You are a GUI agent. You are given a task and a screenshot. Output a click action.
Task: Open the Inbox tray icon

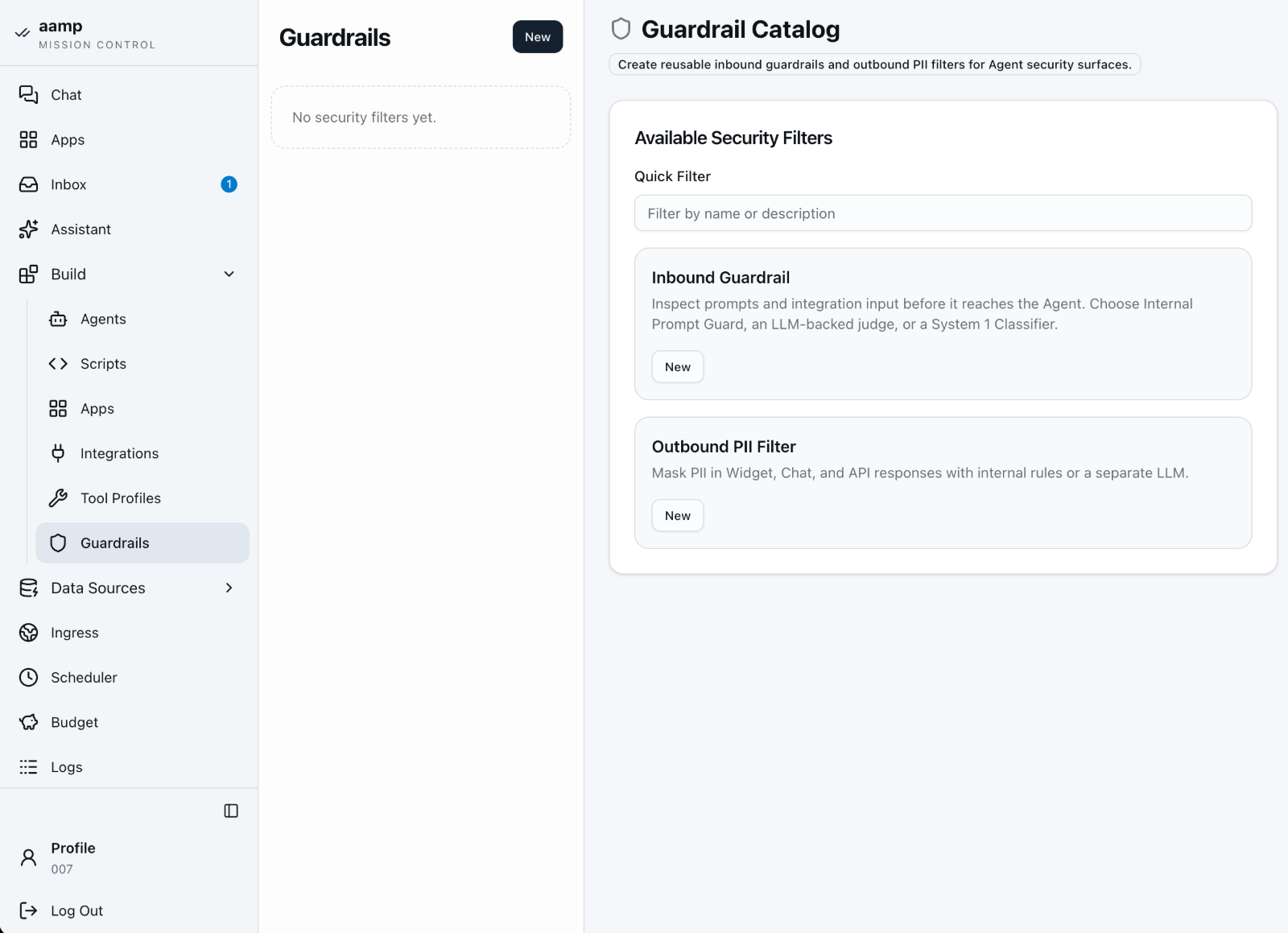coord(28,184)
